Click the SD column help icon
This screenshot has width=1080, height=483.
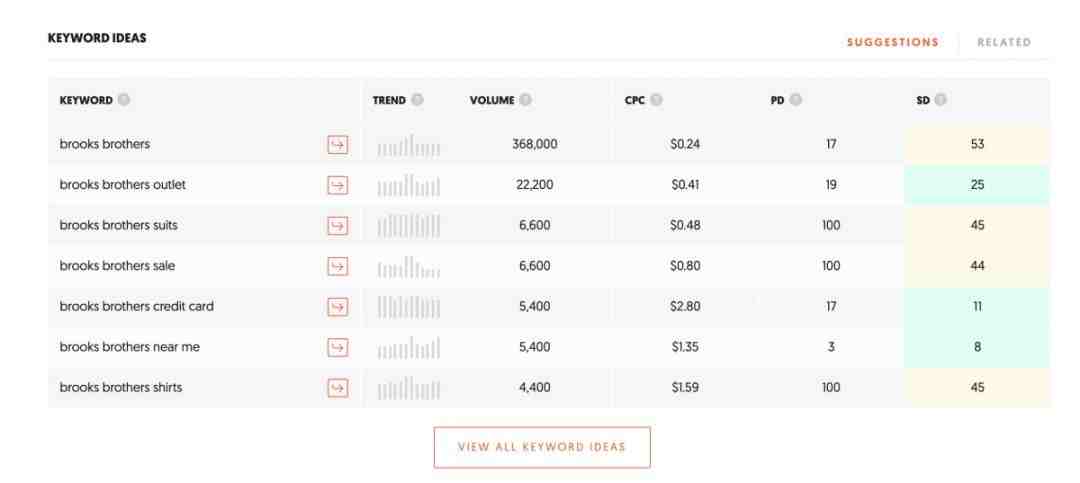click(x=940, y=100)
